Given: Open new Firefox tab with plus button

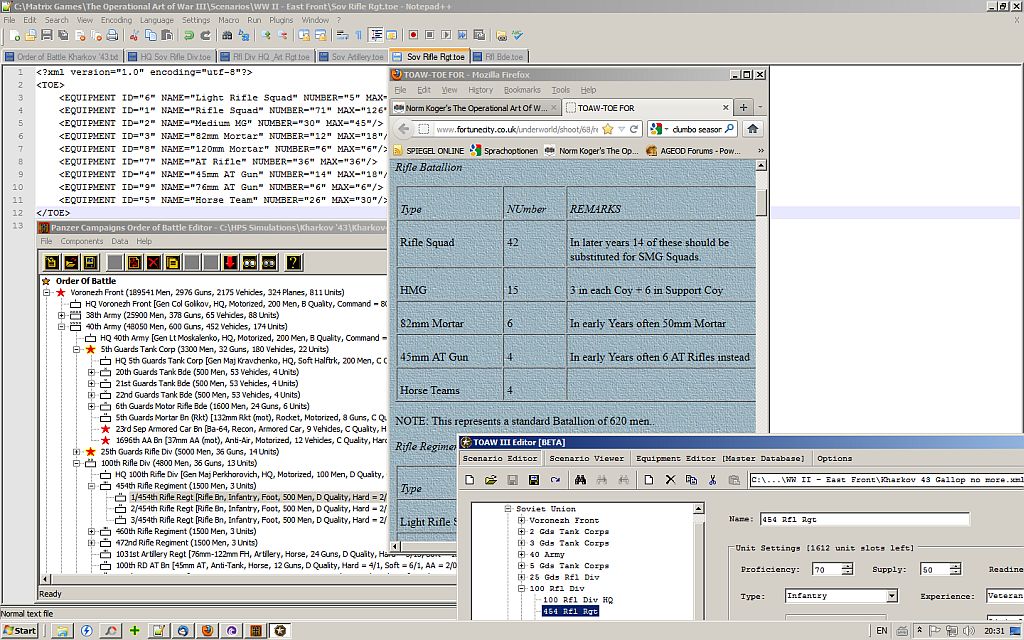Looking at the screenshot, I should pyautogui.click(x=743, y=108).
